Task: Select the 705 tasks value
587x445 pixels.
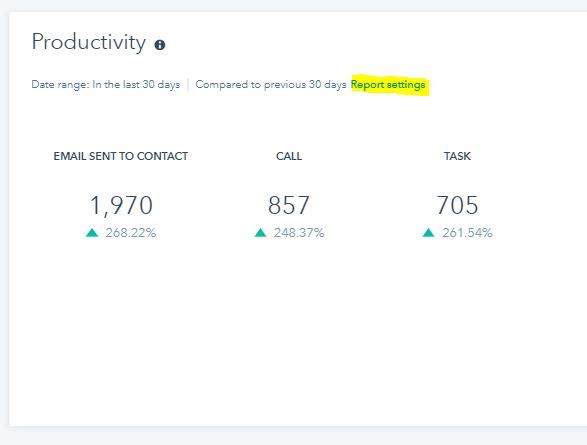Action: 457,205
